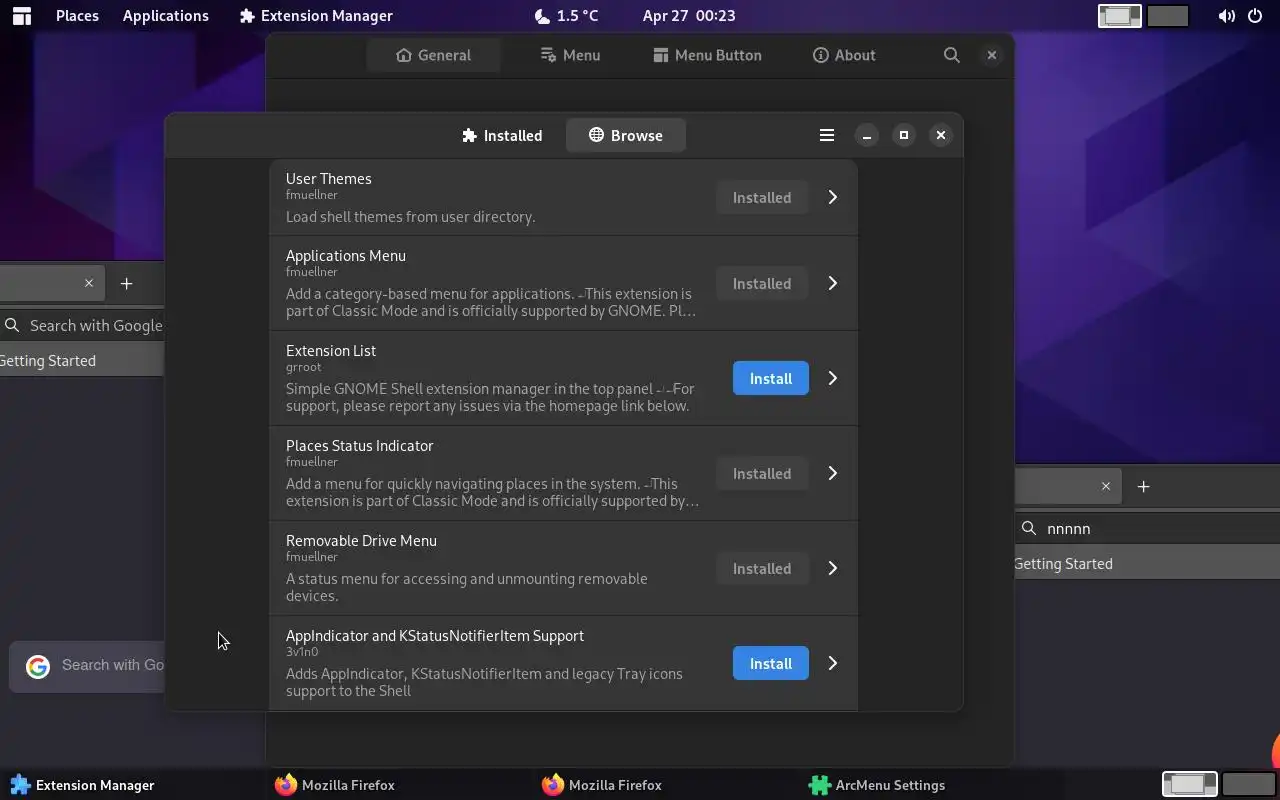This screenshot has width=1280, height=800.
Task: Click Getting Started bookmark in right Firefox
Action: coord(1063,563)
